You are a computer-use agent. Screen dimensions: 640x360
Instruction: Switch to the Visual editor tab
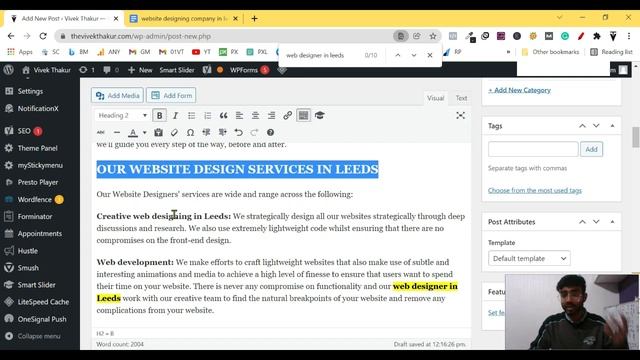pos(435,98)
